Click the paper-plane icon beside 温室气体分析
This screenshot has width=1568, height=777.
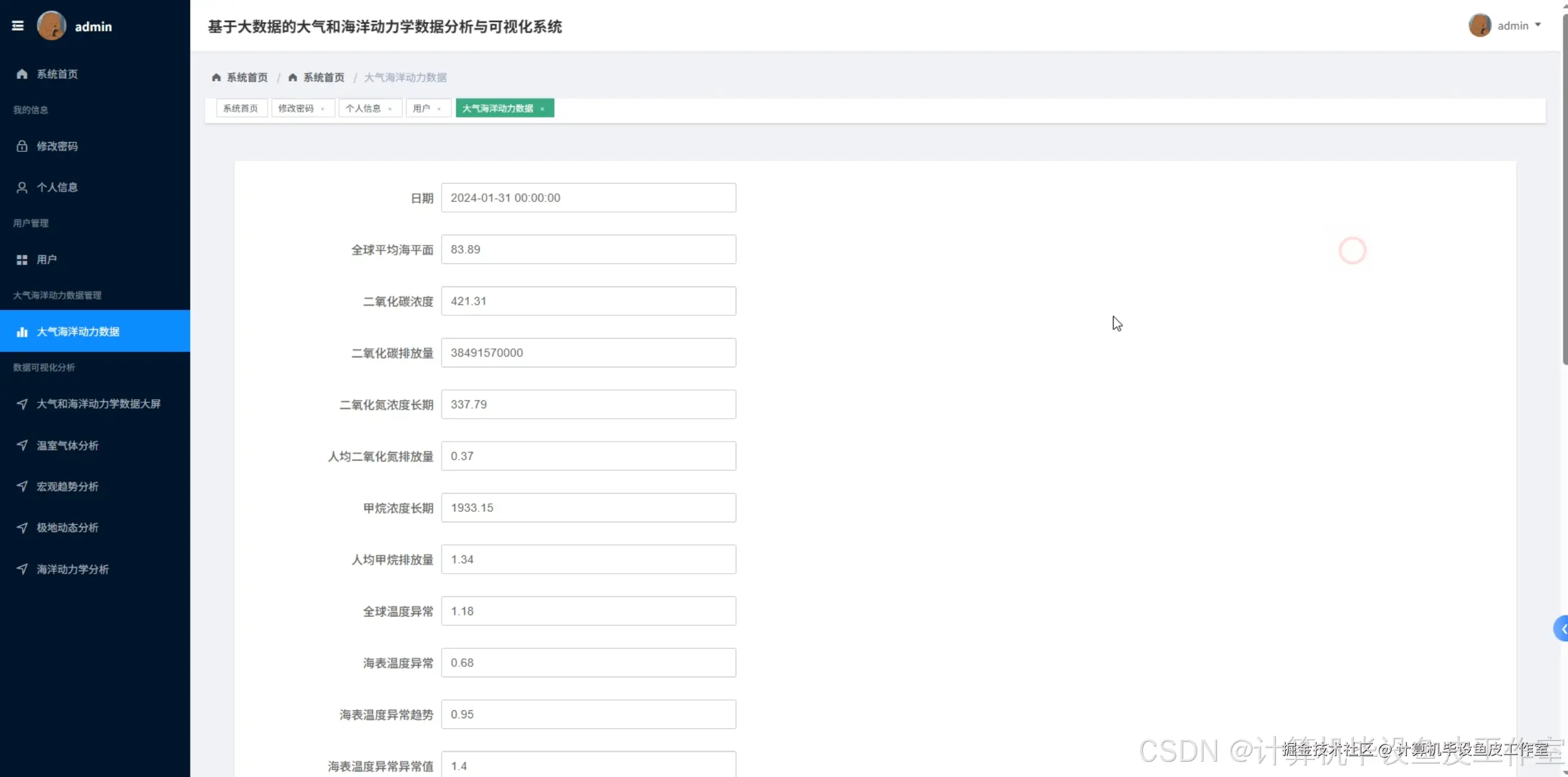pos(22,445)
